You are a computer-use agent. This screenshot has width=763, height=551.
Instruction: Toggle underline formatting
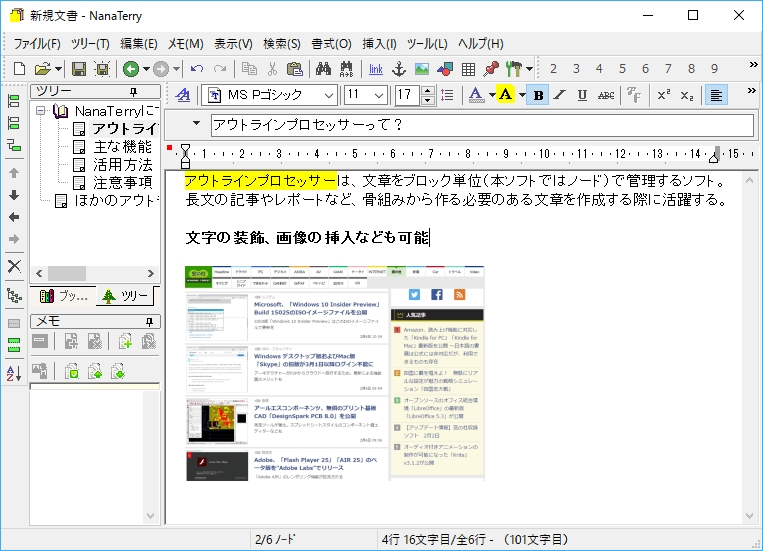[582, 95]
